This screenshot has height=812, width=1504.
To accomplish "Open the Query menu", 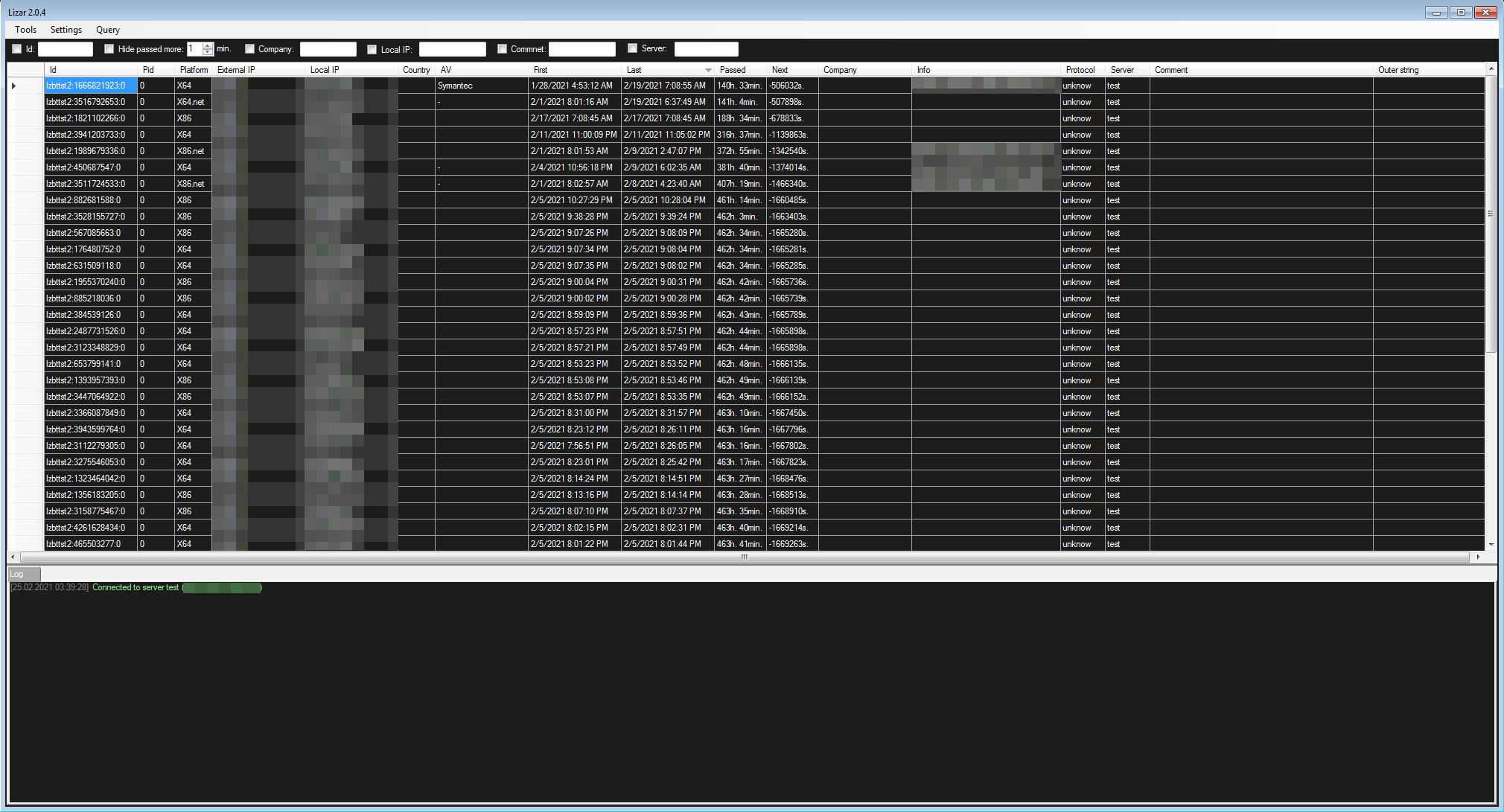I will [x=108, y=30].
